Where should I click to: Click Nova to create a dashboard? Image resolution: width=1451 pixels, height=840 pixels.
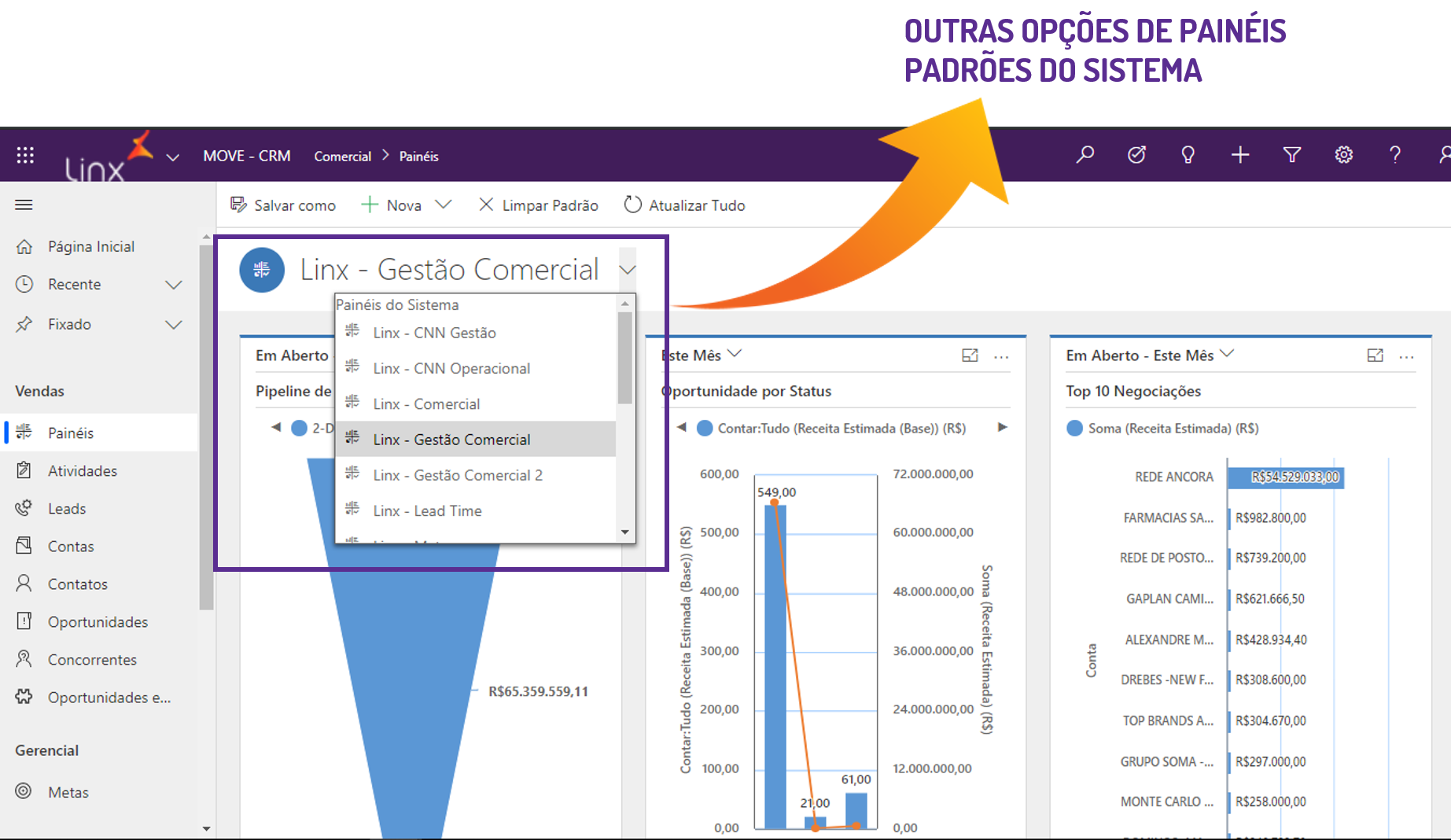pyautogui.click(x=392, y=204)
